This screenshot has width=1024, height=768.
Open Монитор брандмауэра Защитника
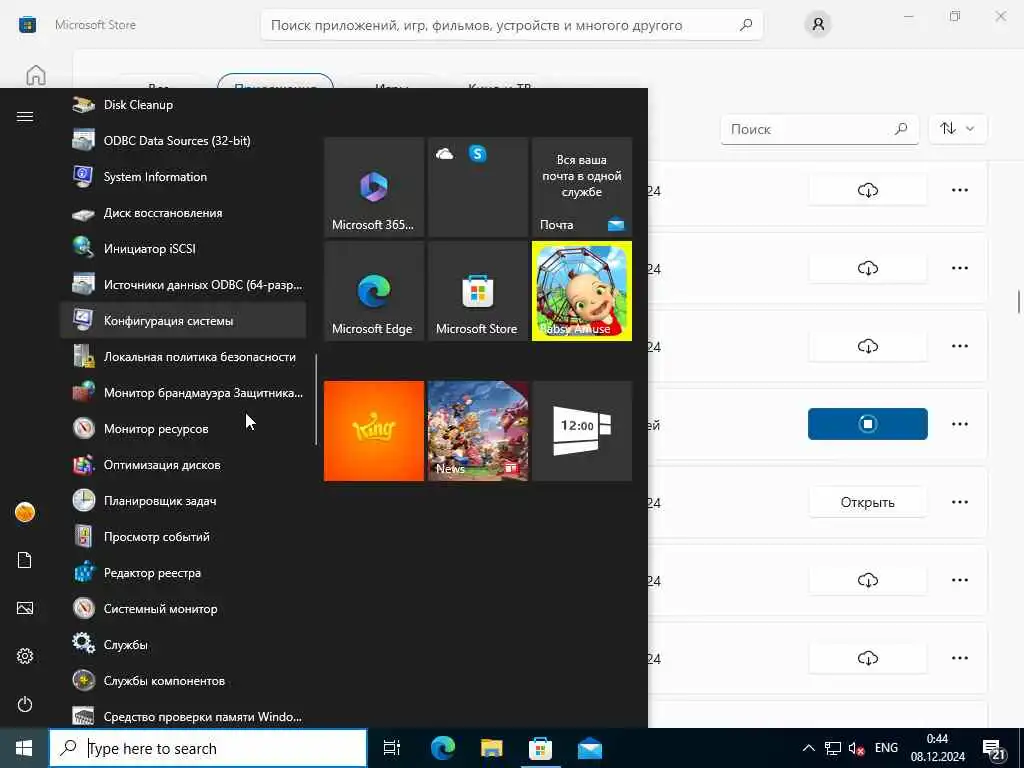click(183, 392)
